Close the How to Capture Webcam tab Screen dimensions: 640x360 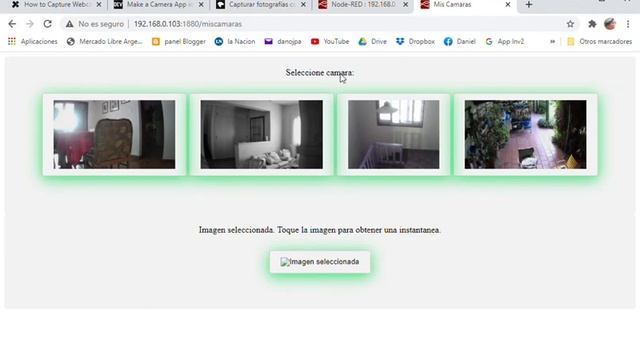[x=99, y=5]
